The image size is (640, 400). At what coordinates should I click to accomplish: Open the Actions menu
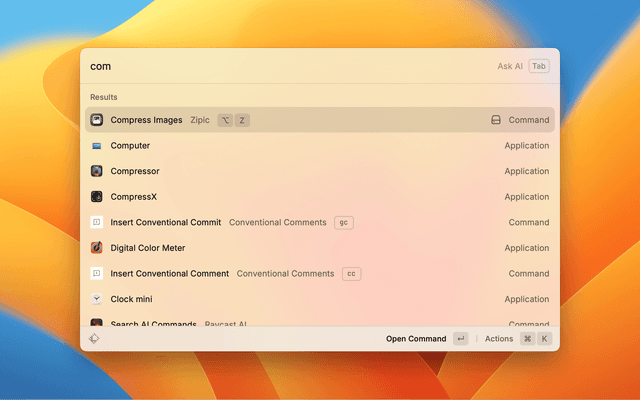point(499,339)
